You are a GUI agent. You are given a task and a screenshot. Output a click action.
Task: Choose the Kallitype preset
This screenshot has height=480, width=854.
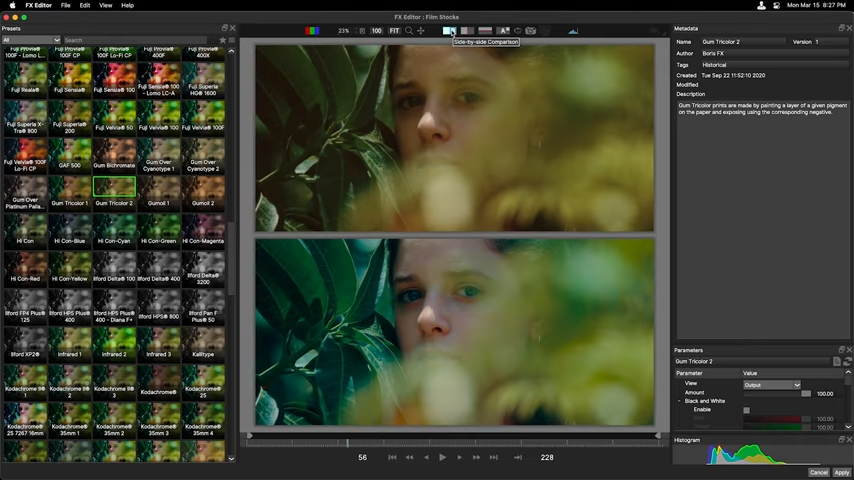click(x=203, y=343)
